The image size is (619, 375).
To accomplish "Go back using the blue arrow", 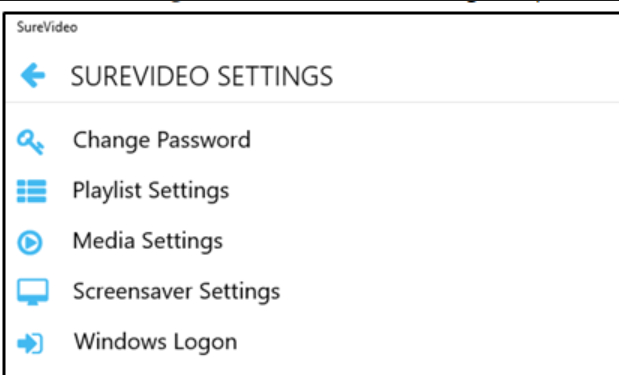I will [33, 75].
